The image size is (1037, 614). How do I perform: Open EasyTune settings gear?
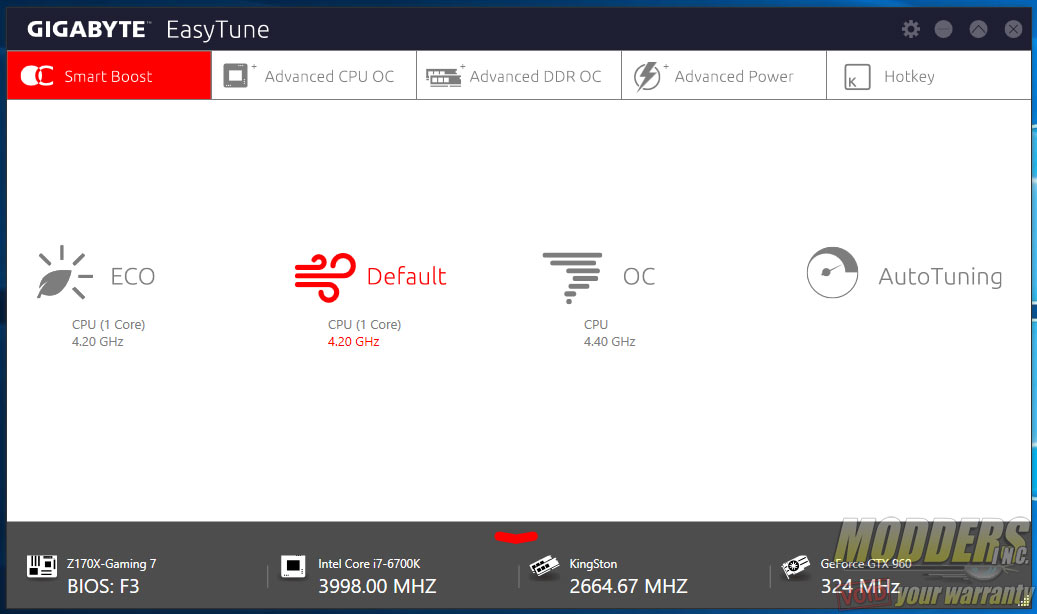point(911,29)
